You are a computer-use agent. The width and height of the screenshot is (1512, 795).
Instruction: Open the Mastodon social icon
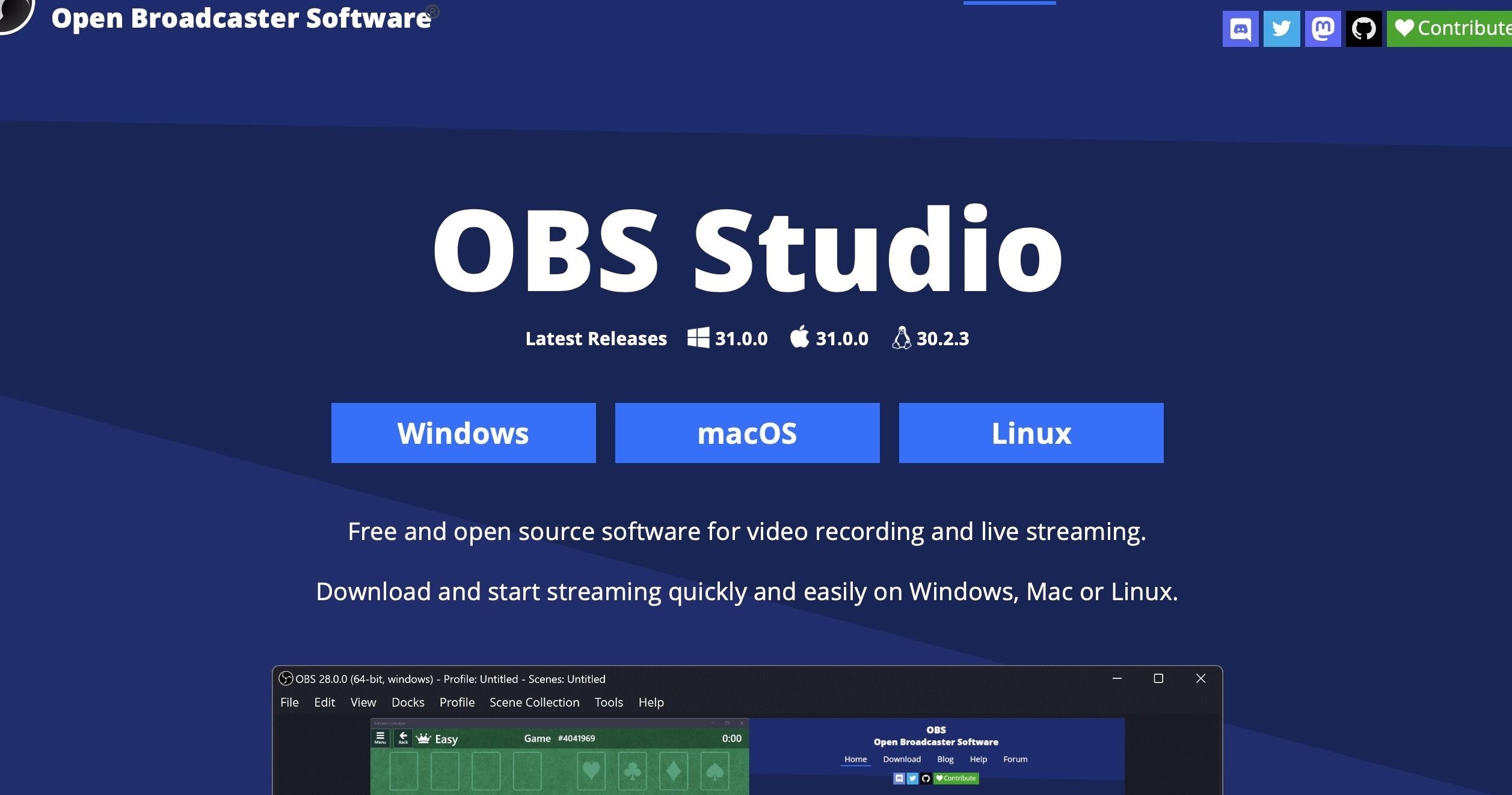coord(1323,29)
